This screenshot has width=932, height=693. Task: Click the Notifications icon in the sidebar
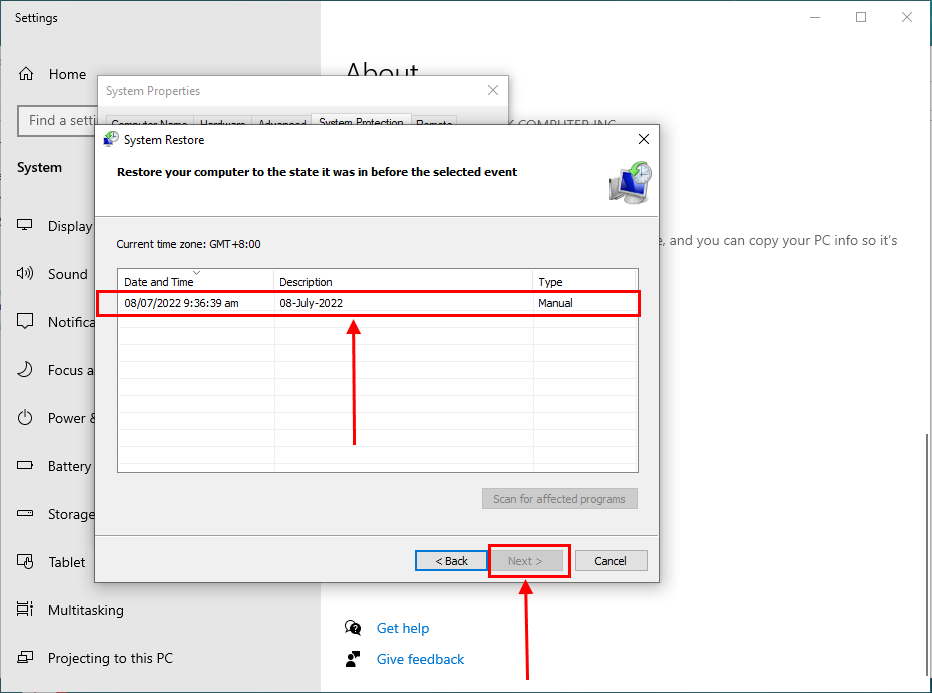pos(24,322)
